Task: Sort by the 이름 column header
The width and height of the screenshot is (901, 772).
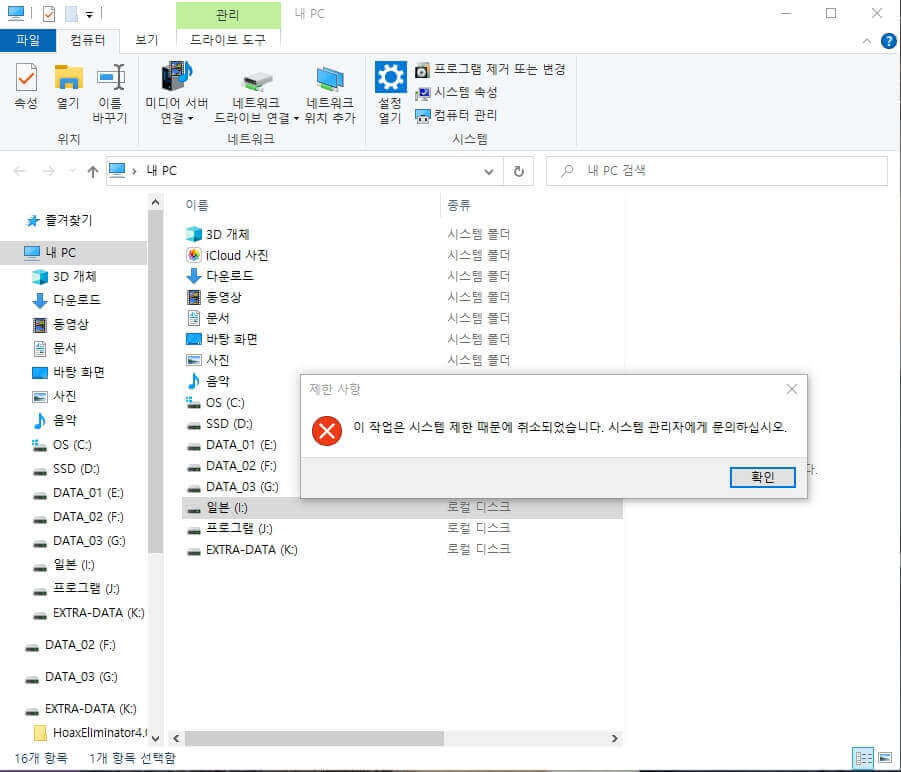Action: pos(197,205)
